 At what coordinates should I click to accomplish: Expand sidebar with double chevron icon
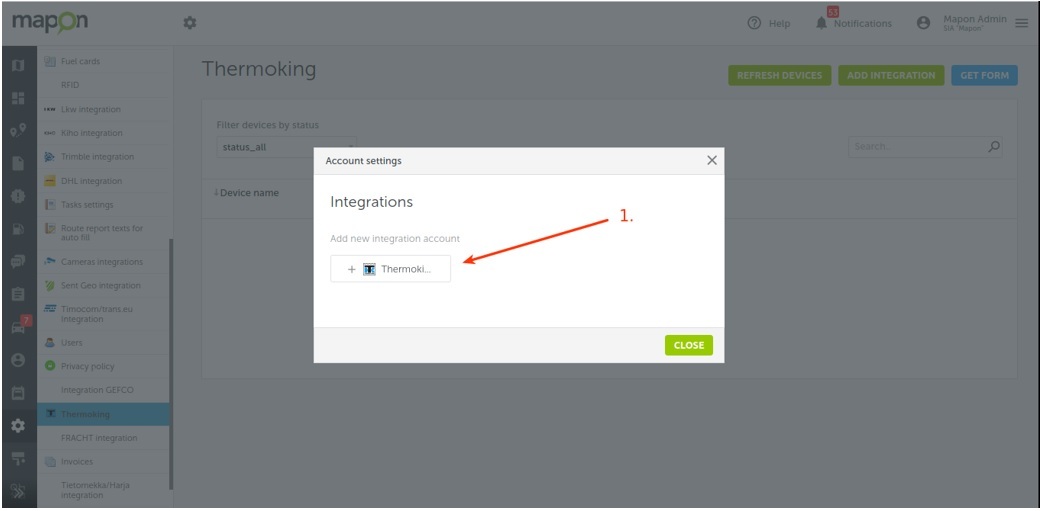18,491
